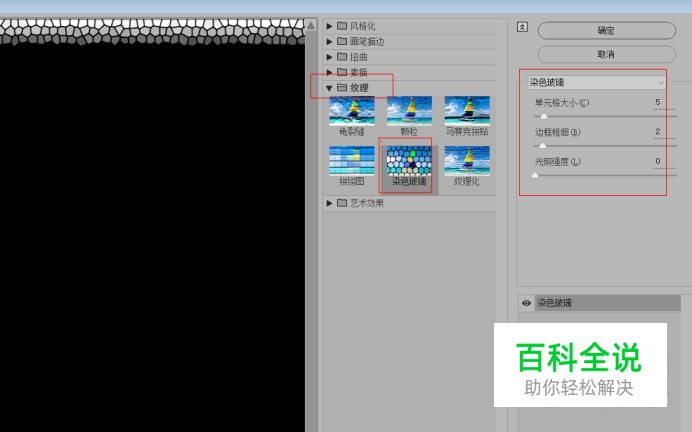Select the 染色玻璃 filter thumbnail
692x432 pixels.
point(409,161)
